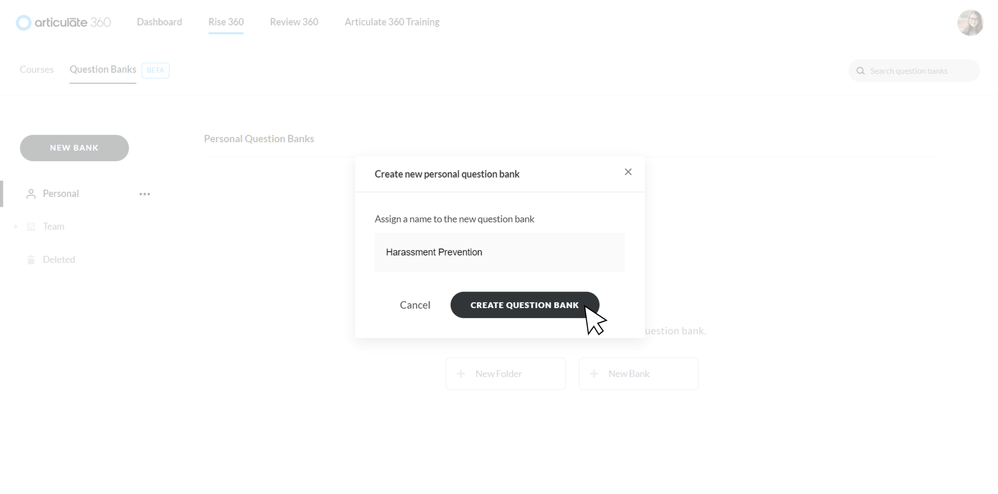Click the Articulate 360 logo
998x494 pixels.
pyautogui.click(x=63, y=22)
